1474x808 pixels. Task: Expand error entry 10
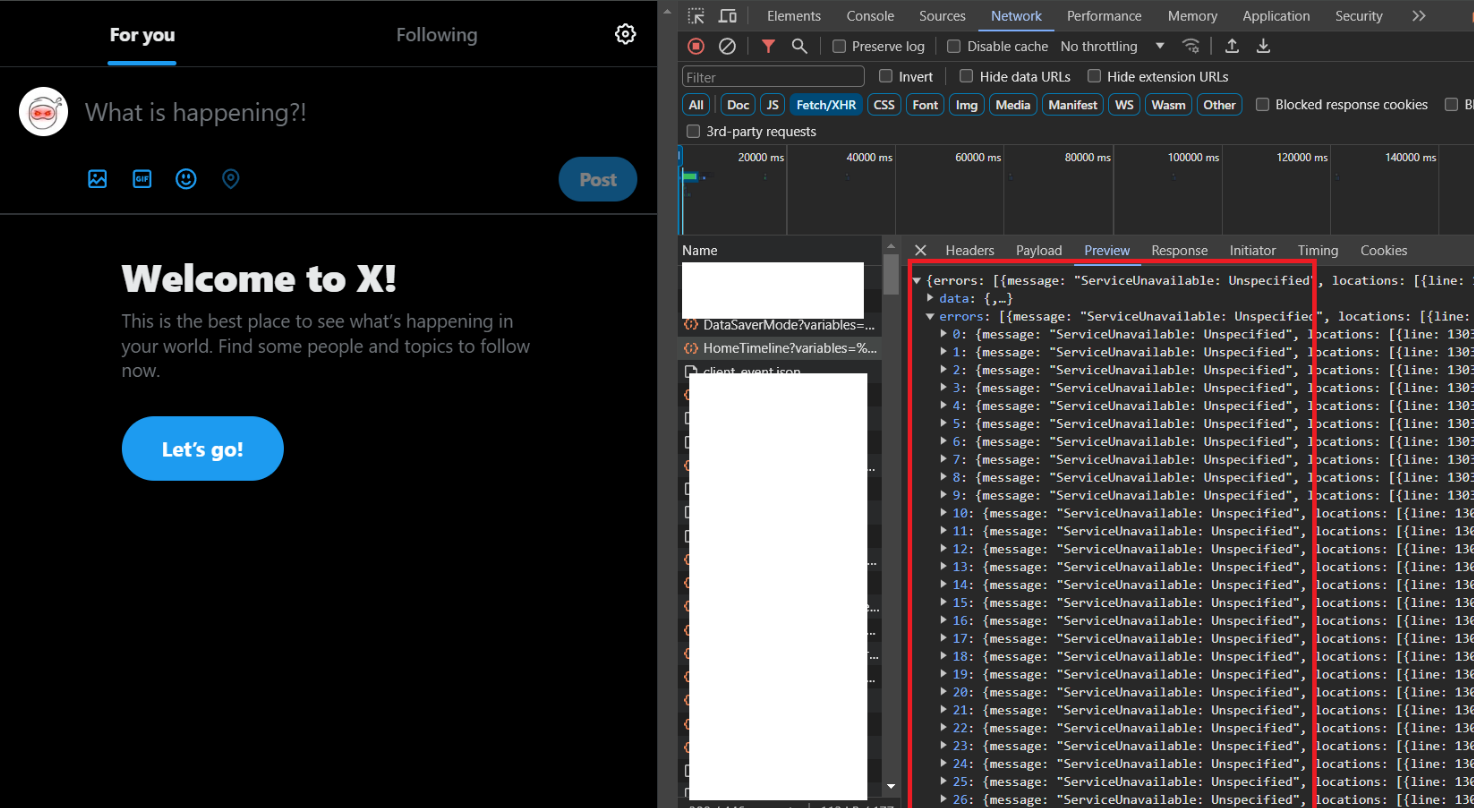(x=944, y=514)
